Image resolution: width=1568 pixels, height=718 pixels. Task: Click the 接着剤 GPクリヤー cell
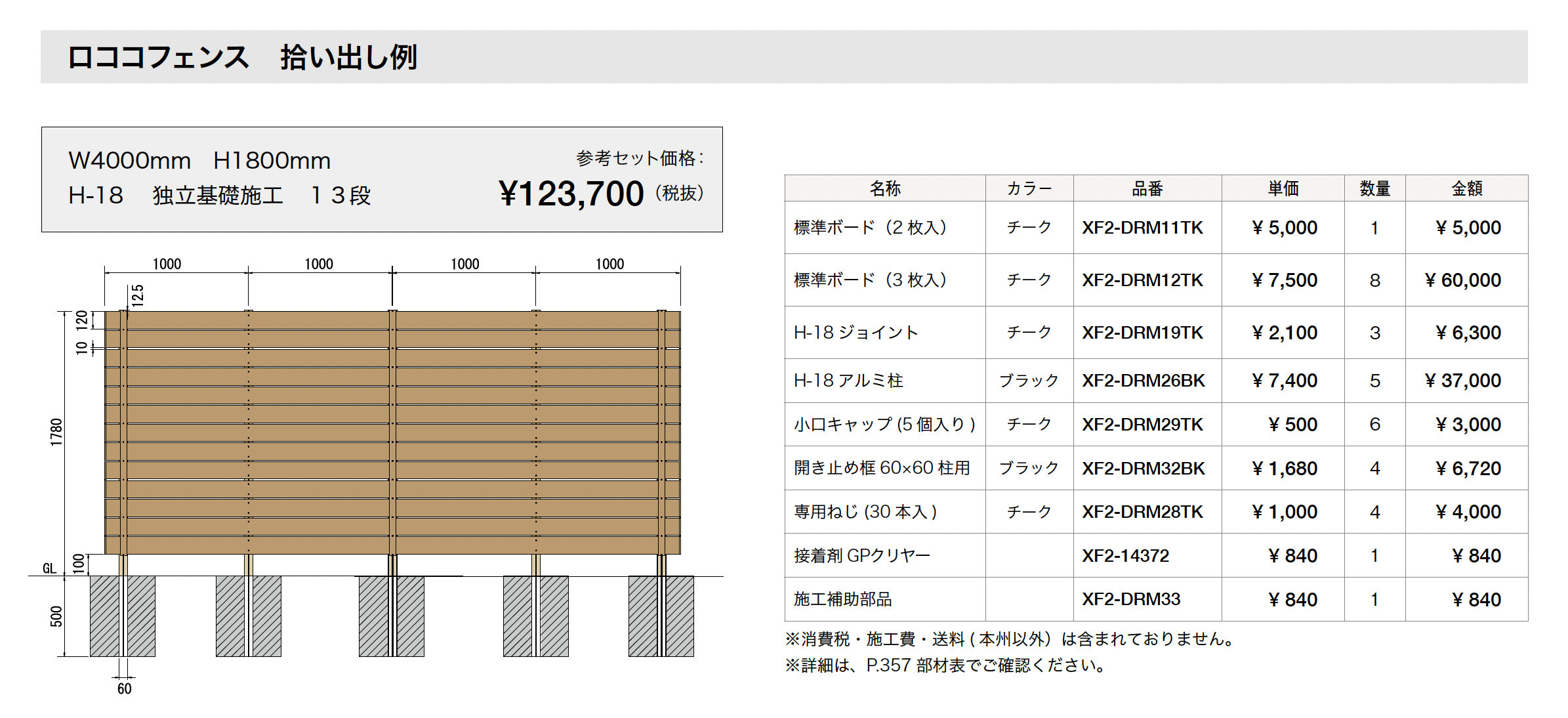click(x=861, y=556)
